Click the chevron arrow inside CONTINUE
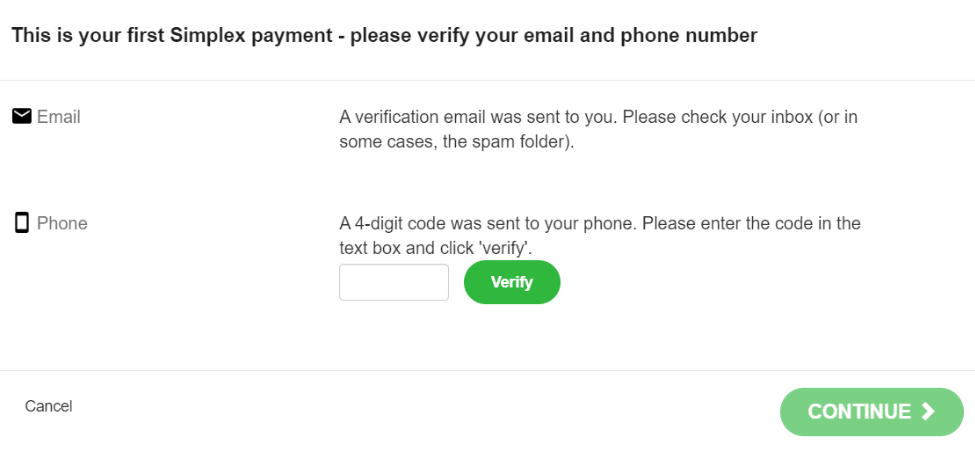Viewport: 975px width, 449px height. tap(928, 411)
